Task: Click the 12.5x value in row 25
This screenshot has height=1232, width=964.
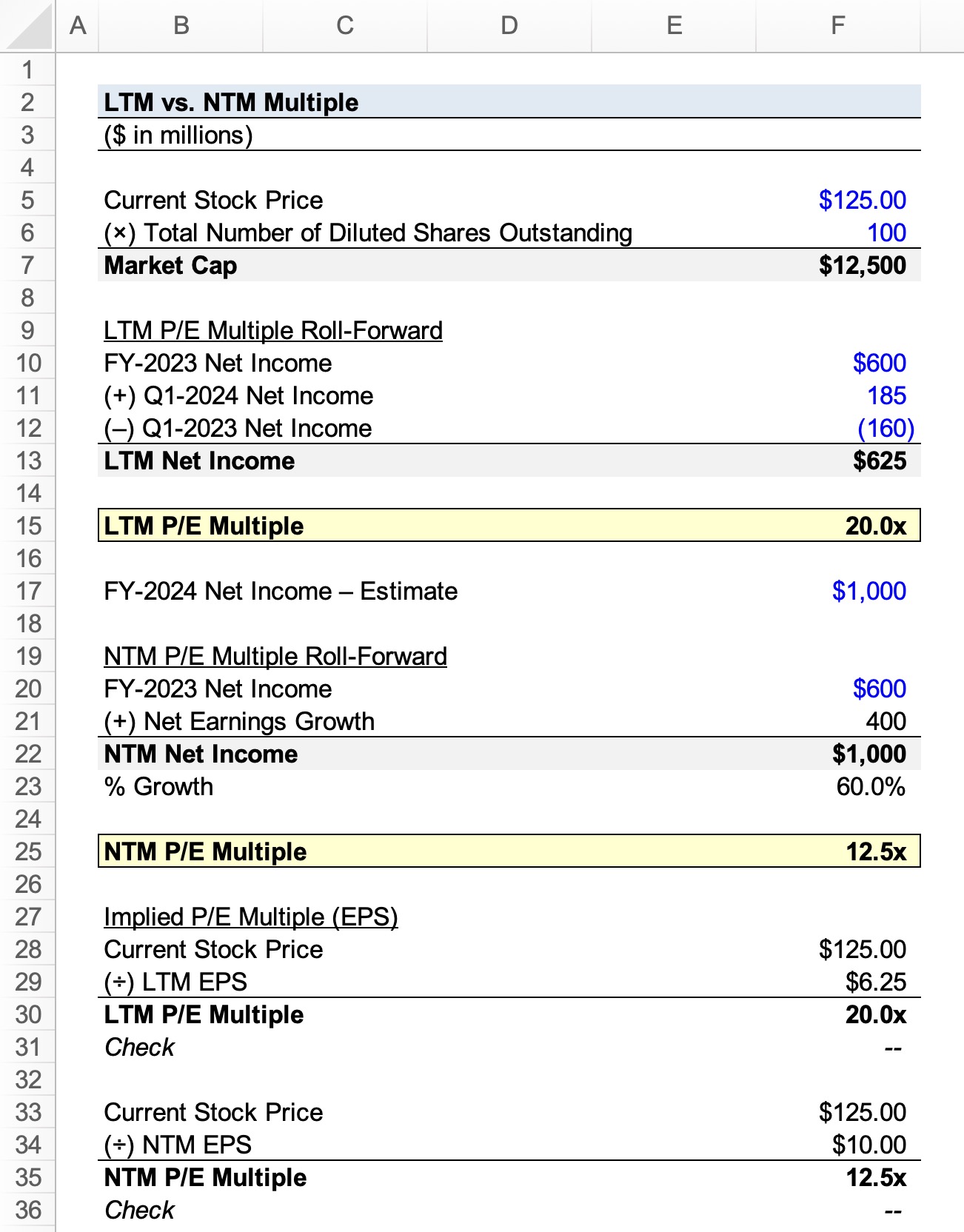Action: point(876,851)
